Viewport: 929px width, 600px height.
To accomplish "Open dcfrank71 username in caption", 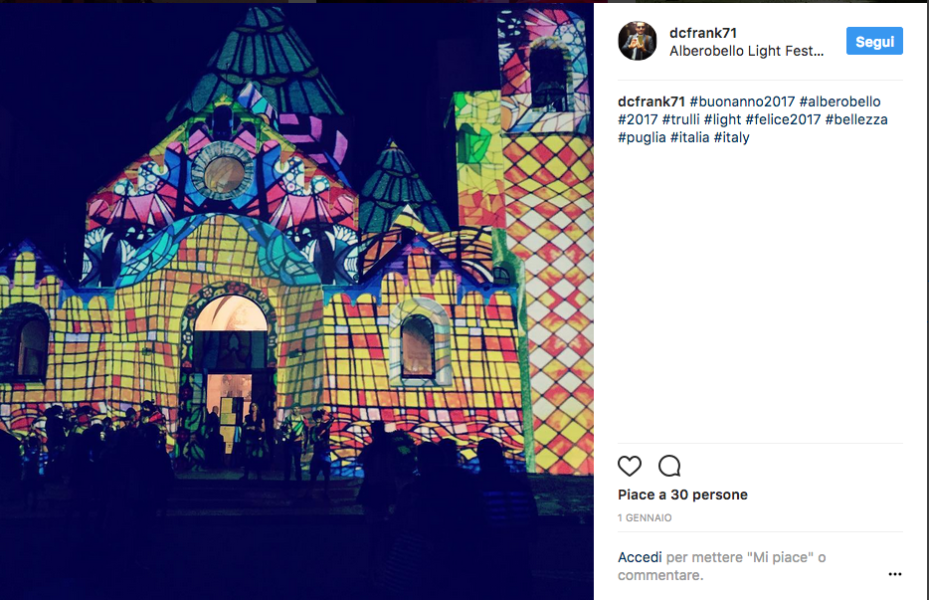I will click(x=651, y=101).
